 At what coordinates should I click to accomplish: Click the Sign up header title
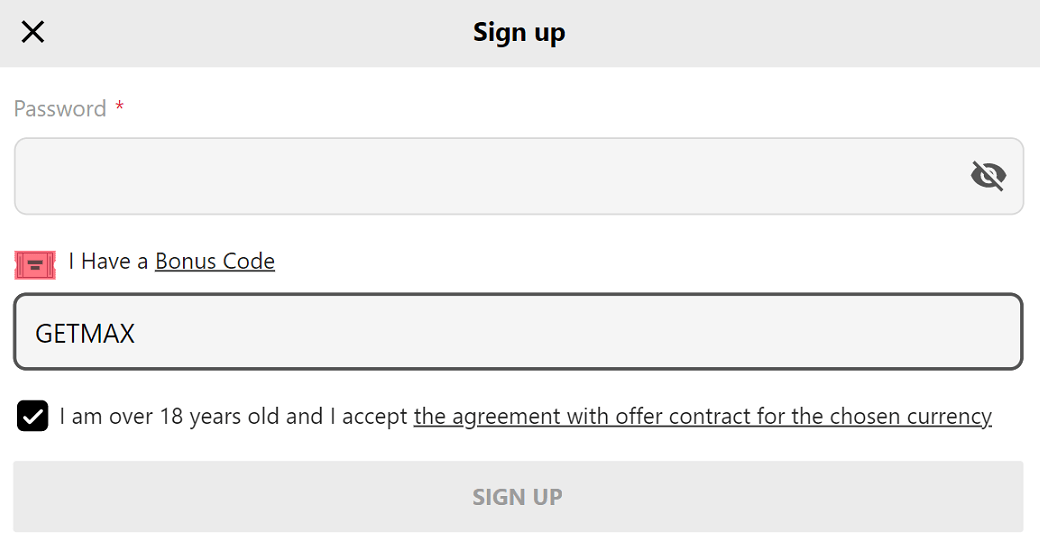[519, 32]
